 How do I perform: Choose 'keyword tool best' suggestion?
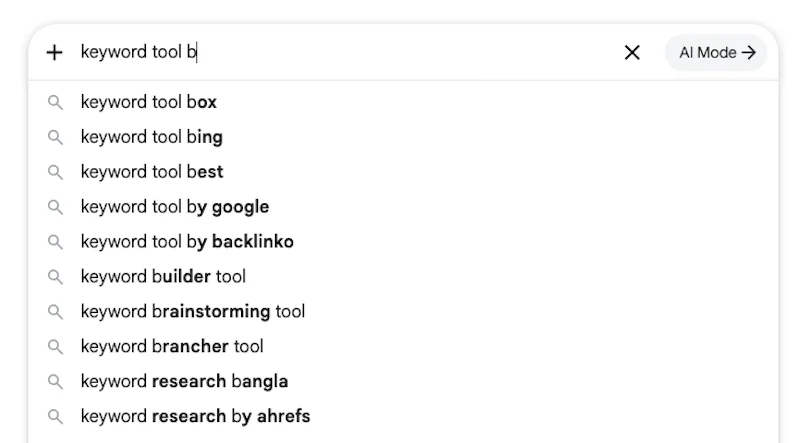[403, 172]
